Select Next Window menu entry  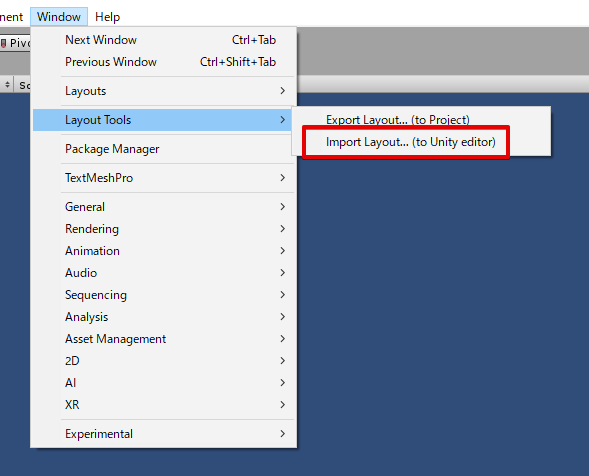pyautogui.click(x=163, y=40)
